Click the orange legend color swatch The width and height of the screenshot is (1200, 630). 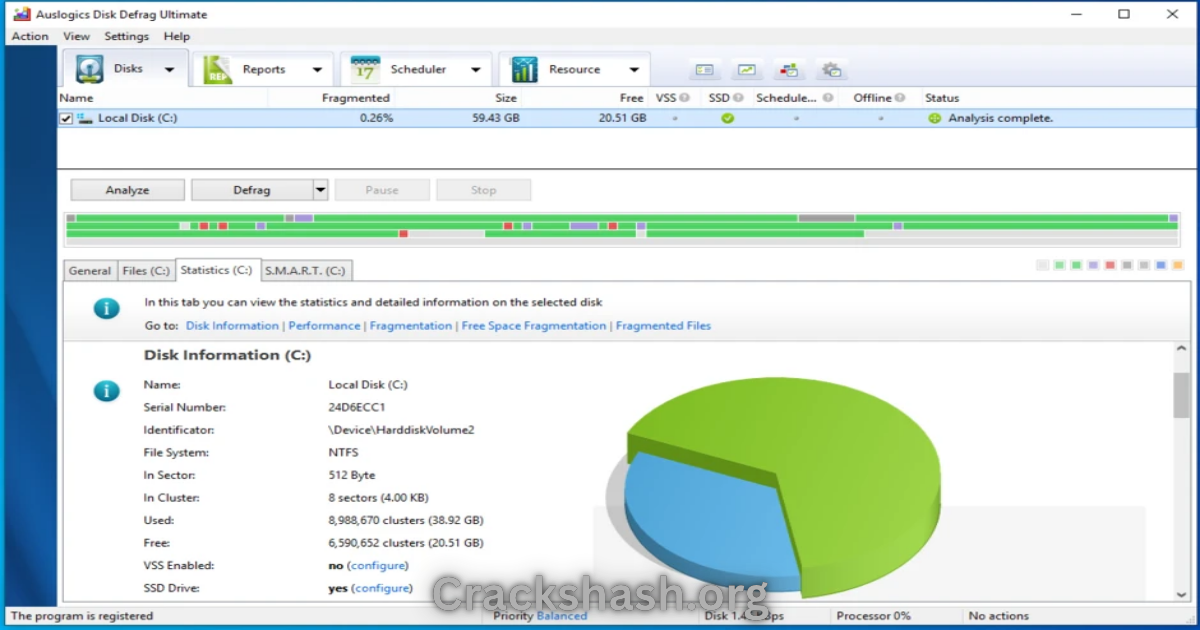[1178, 265]
